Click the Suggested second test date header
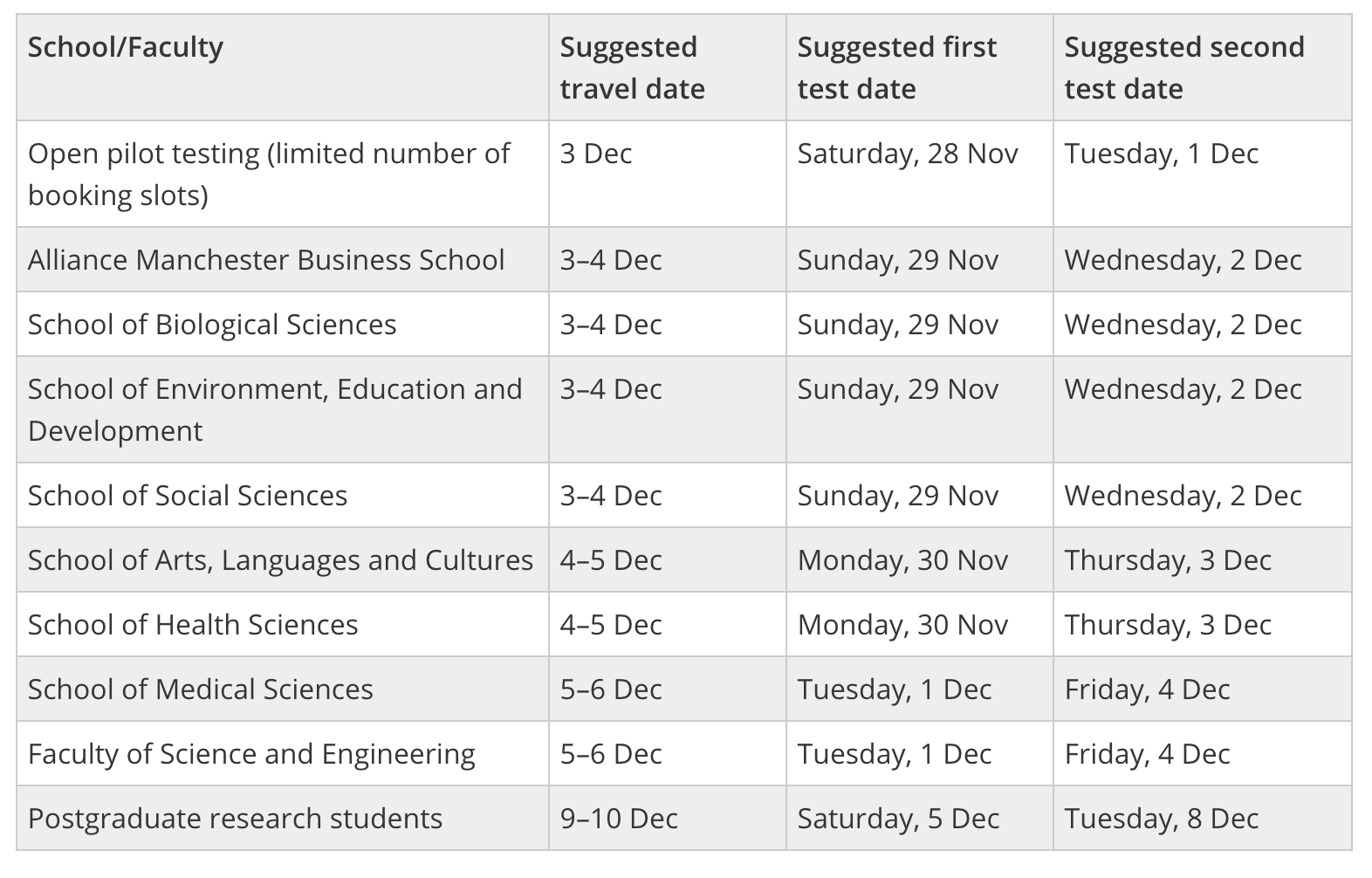This screenshot has height=878, width=1372. (1184, 68)
